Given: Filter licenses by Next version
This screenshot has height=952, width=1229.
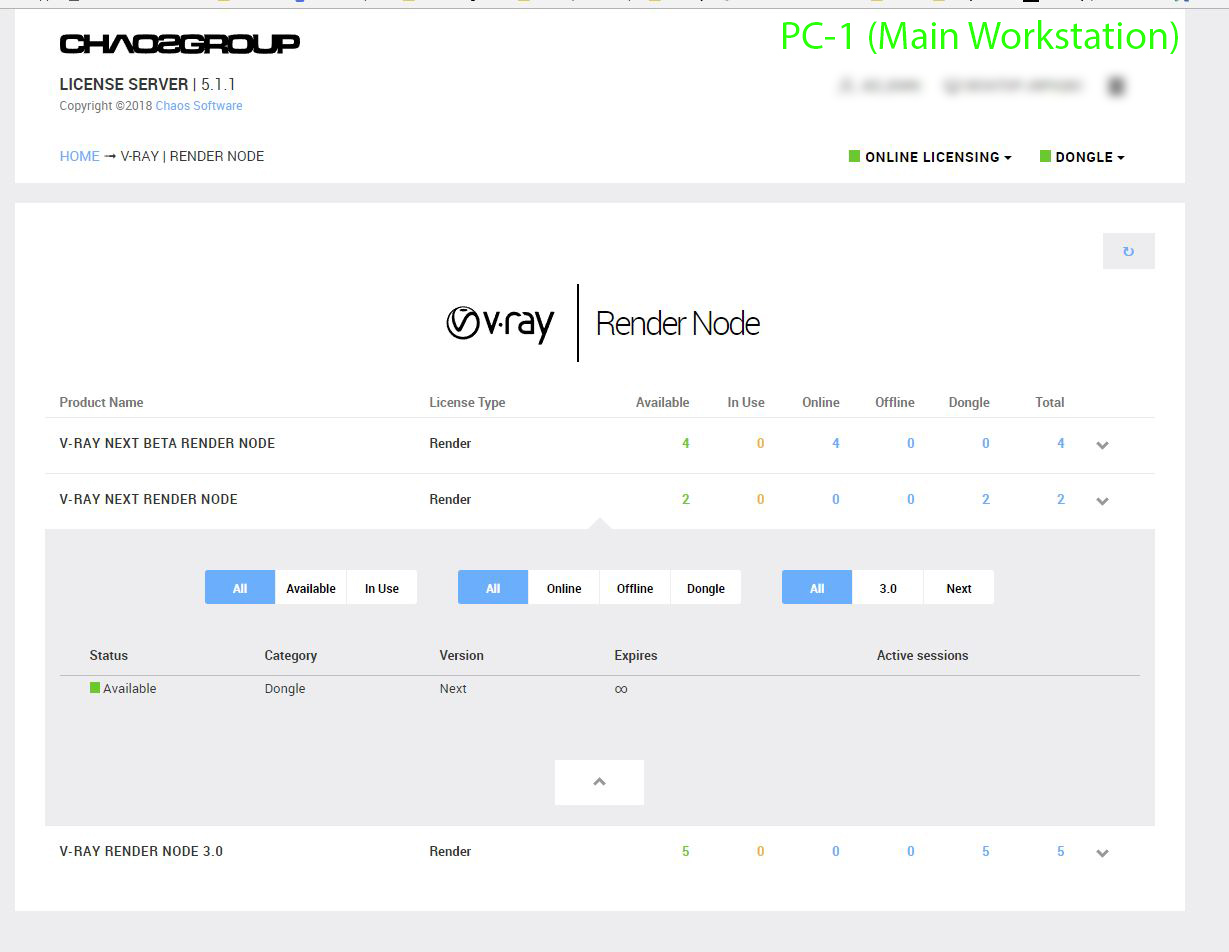Looking at the screenshot, I should click(x=959, y=588).
